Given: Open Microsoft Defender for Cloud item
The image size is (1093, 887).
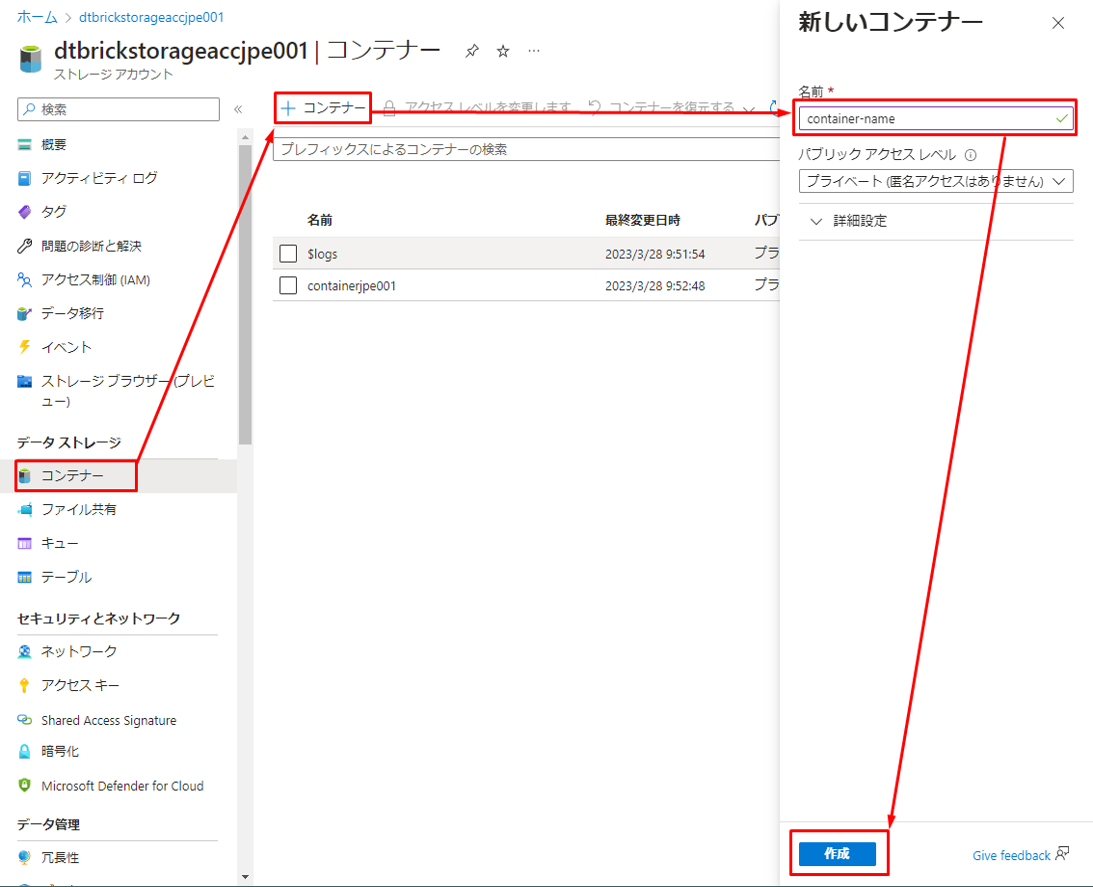Looking at the screenshot, I should coord(122,786).
